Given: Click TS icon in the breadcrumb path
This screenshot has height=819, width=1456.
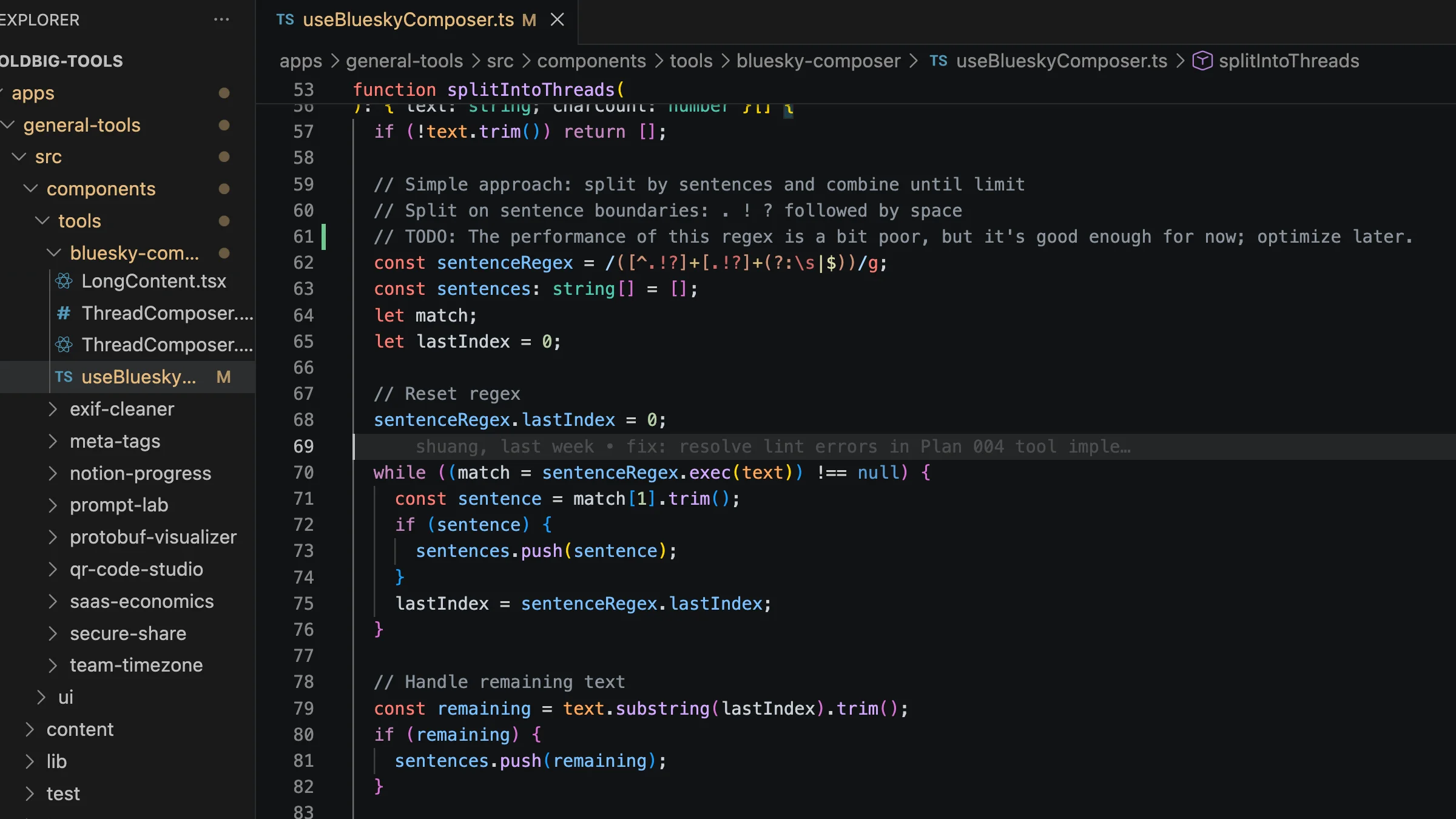Looking at the screenshot, I should (939, 61).
